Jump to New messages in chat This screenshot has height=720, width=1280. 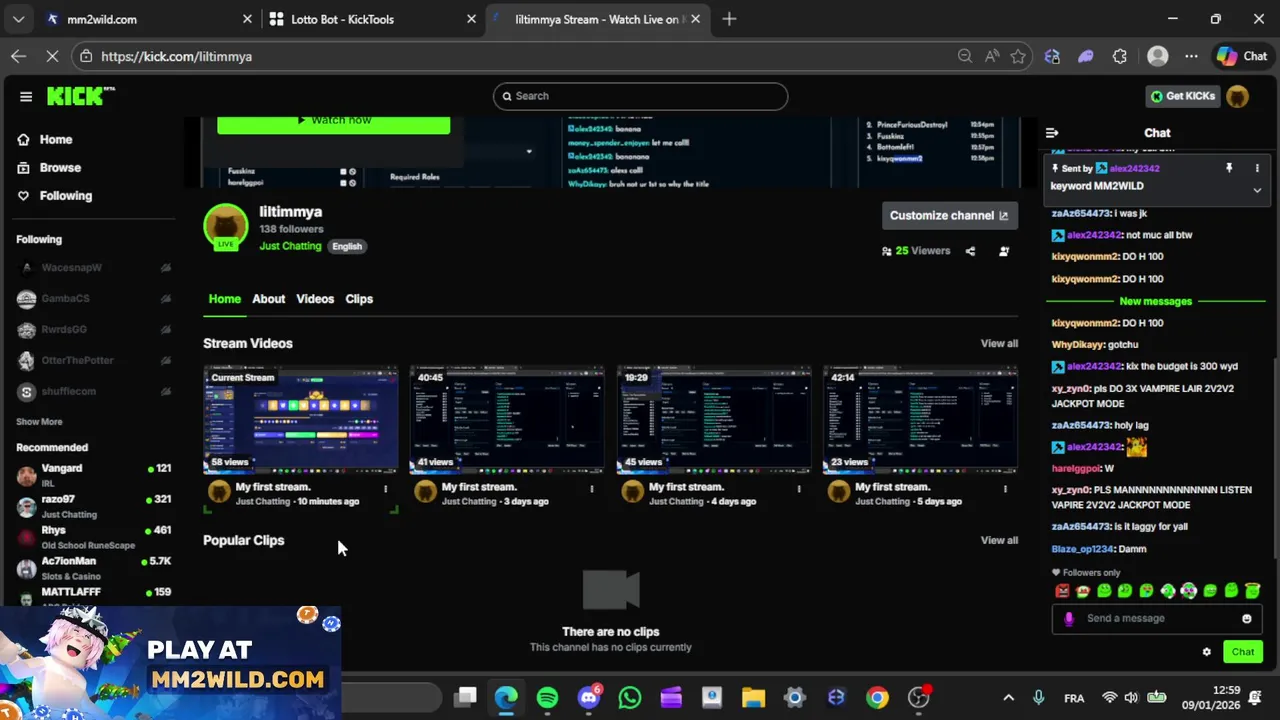[1156, 301]
